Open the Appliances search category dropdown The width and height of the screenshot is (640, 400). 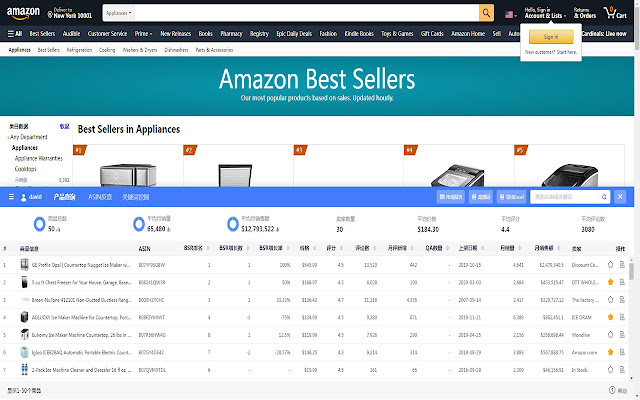pyautogui.click(x=118, y=13)
